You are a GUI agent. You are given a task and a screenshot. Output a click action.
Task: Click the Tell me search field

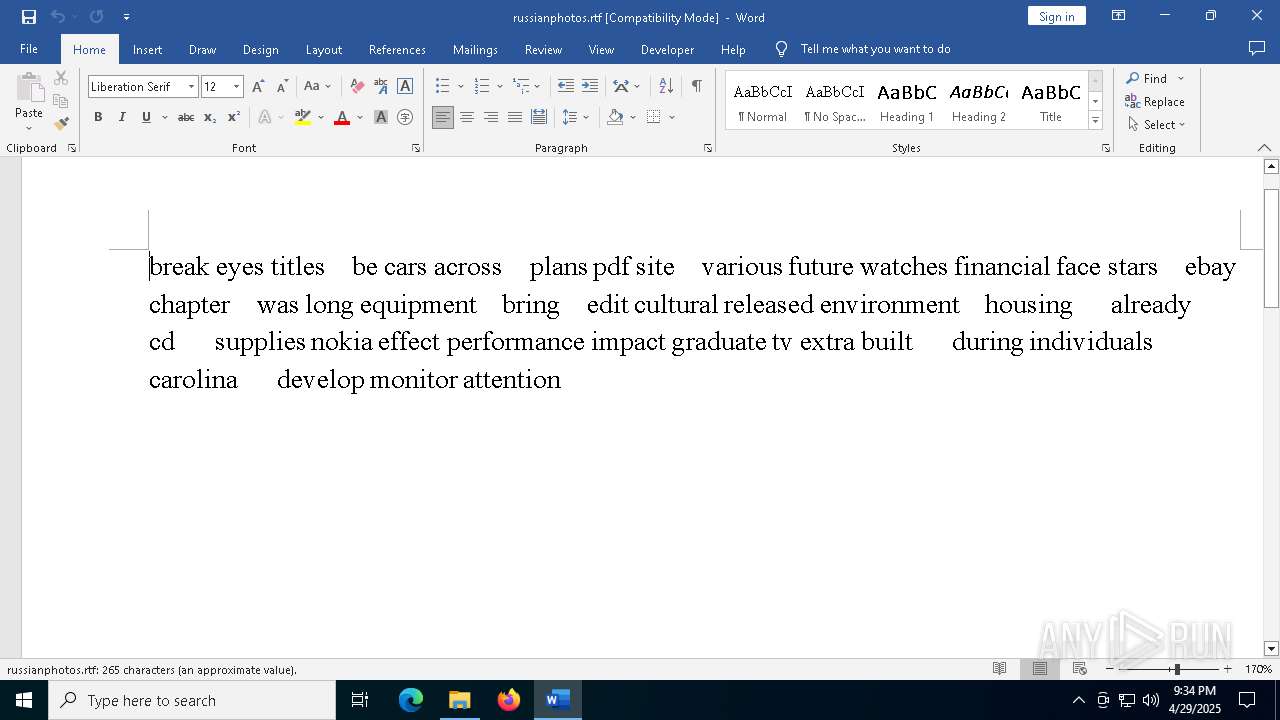pos(875,49)
